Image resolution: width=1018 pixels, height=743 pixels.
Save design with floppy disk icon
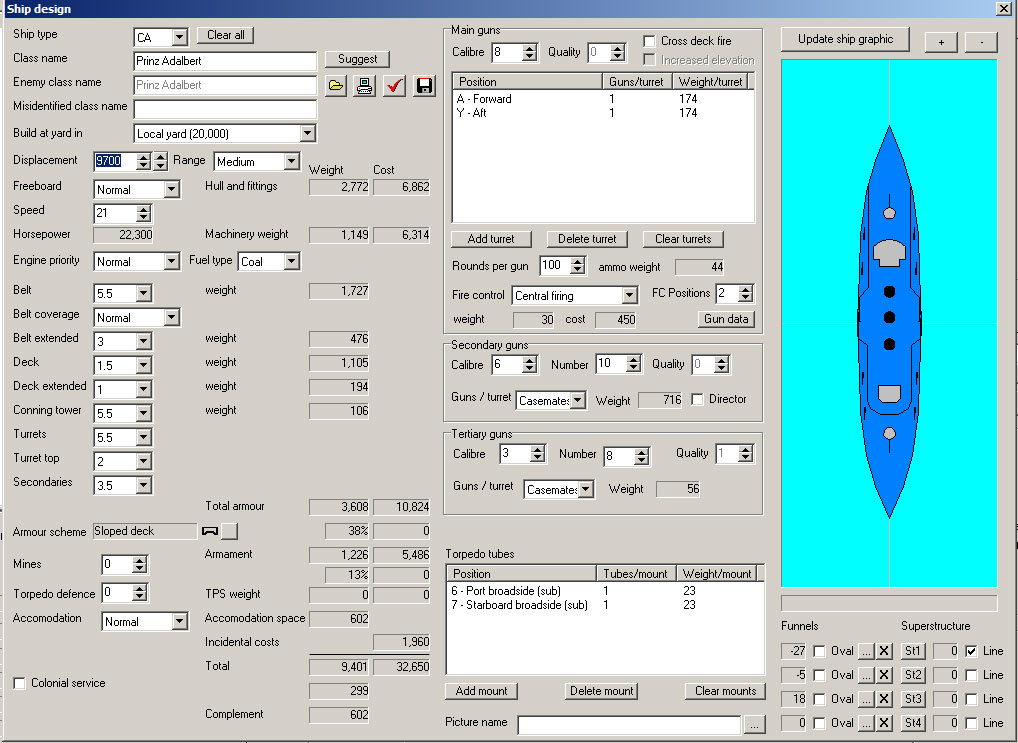tap(424, 85)
